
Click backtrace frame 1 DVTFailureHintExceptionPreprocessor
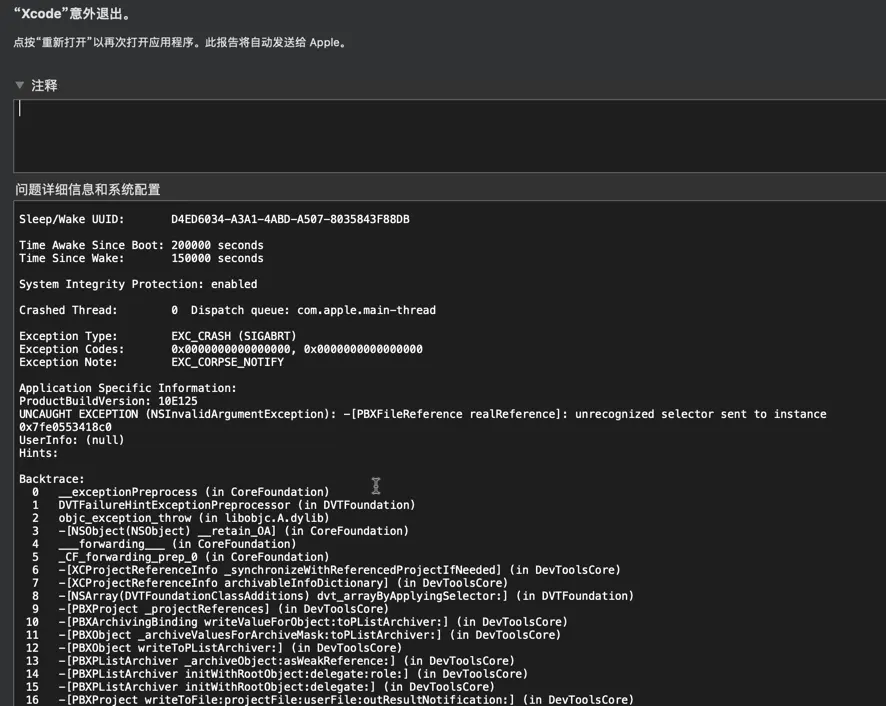coord(223,505)
